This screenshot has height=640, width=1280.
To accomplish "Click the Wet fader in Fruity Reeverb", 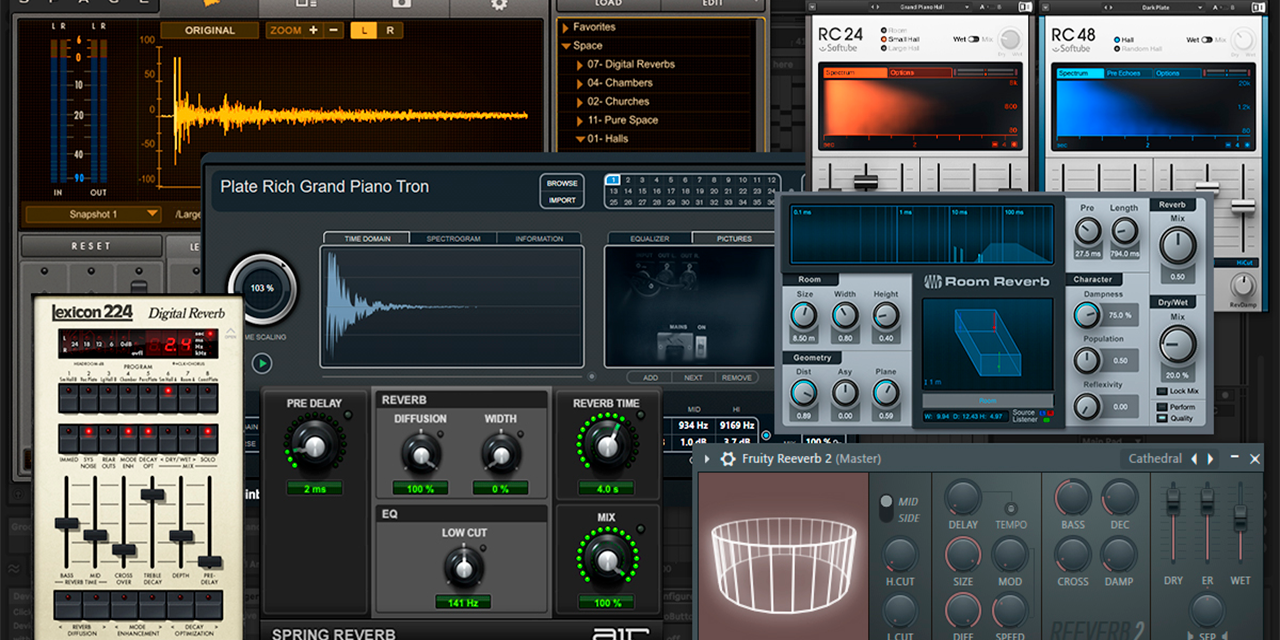I will point(1240,518).
